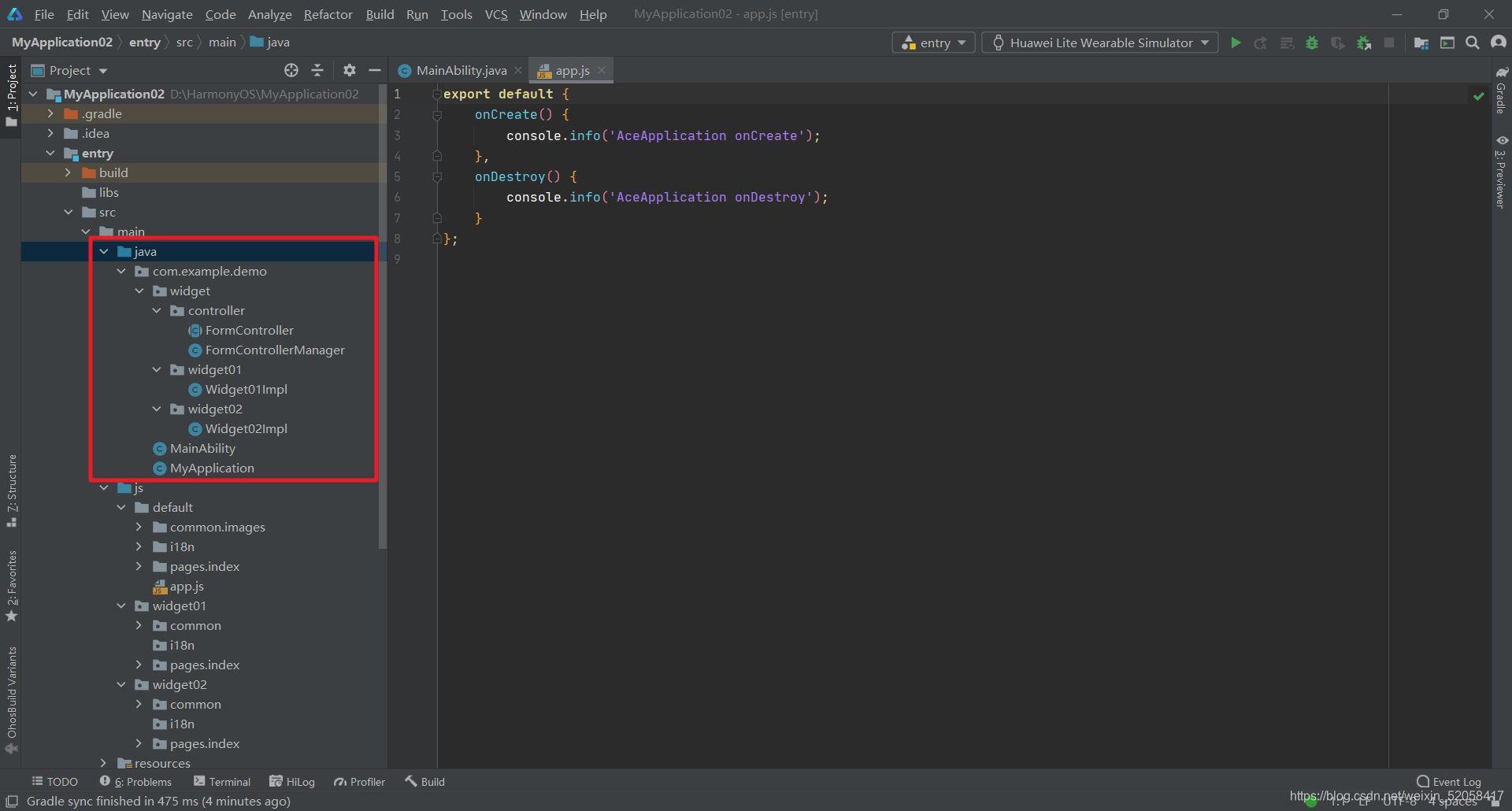This screenshot has height=811, width=1512.
Task: Close the MainAbility.java editor tab
Action: [x=518, y=70]
